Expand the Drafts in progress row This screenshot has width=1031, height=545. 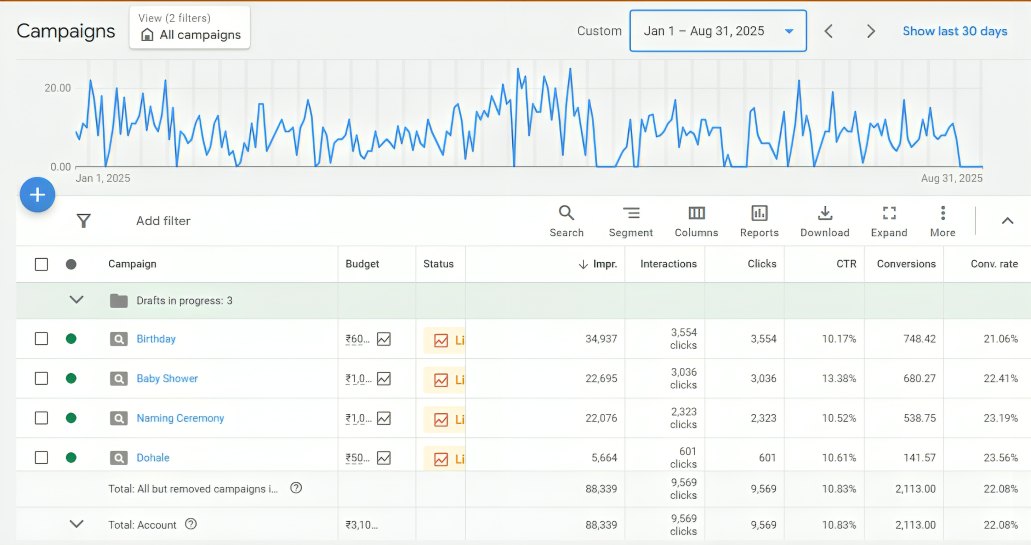point(76,300)
